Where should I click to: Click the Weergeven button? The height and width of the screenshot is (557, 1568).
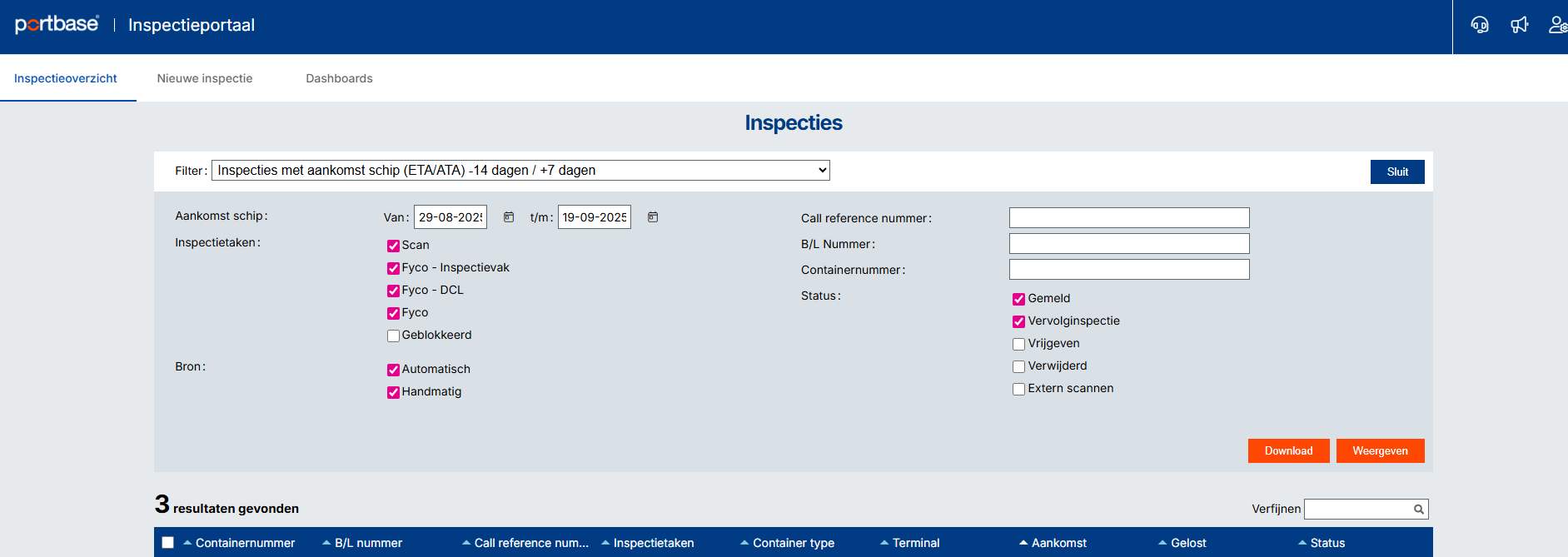[x=1380, y=450]
